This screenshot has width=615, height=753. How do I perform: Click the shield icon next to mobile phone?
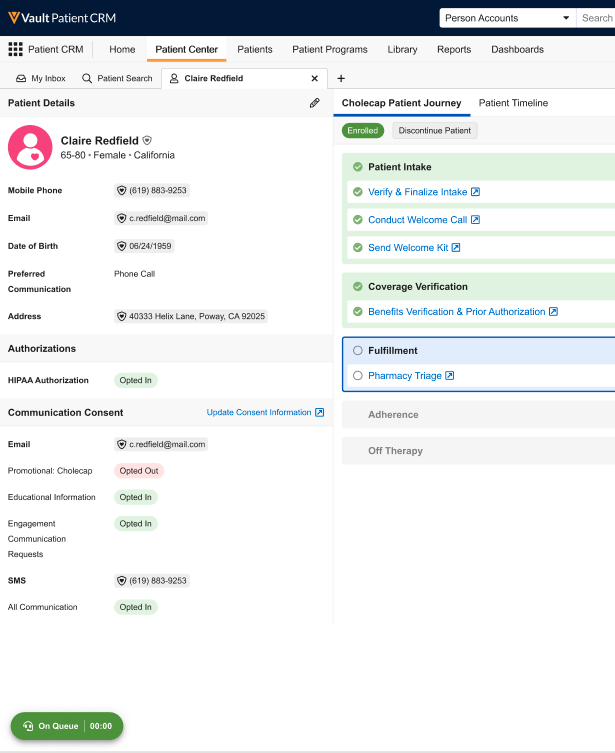(x=122, y=190)
